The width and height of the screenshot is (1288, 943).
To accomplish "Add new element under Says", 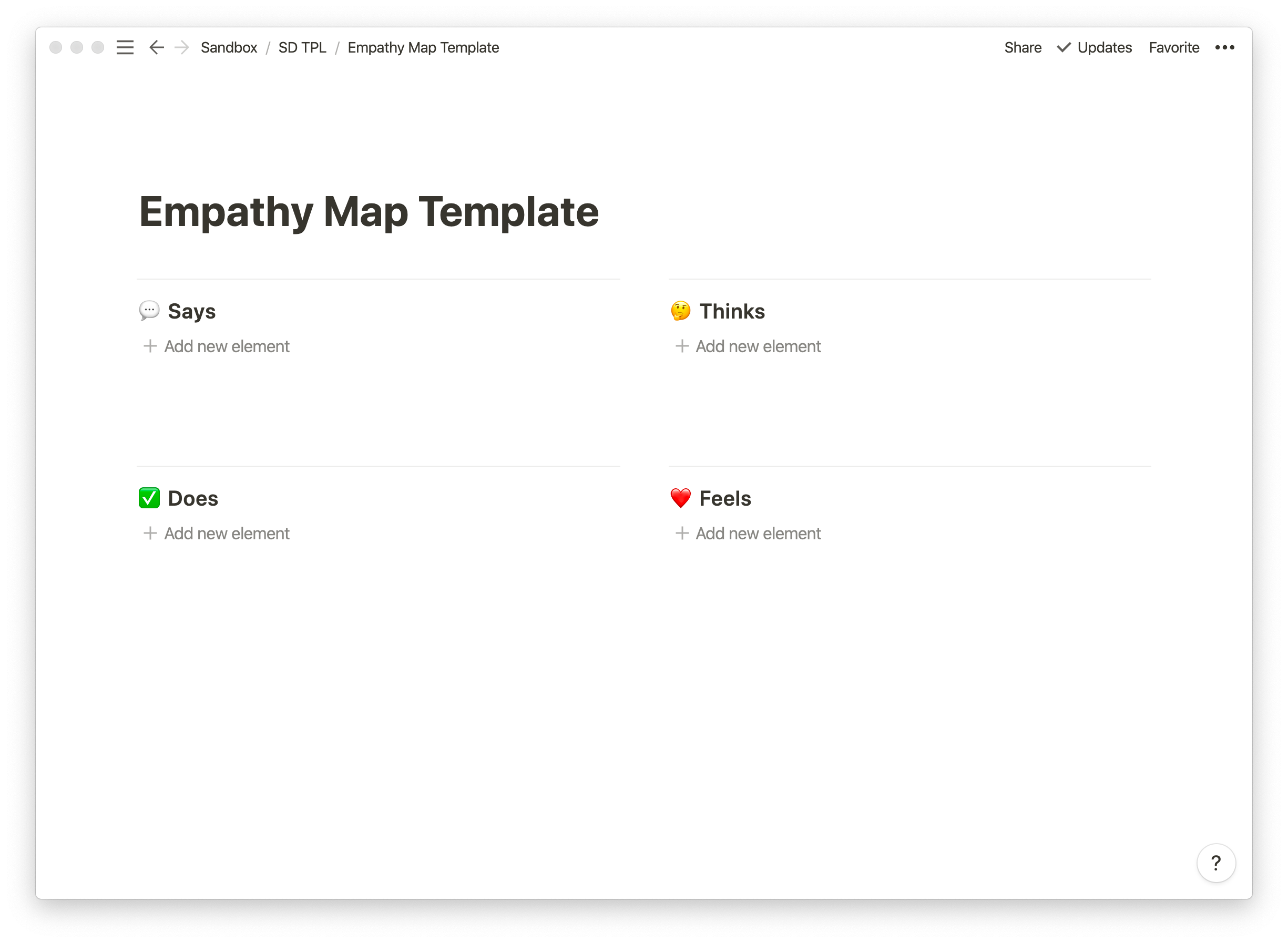I will click(217, 346).
